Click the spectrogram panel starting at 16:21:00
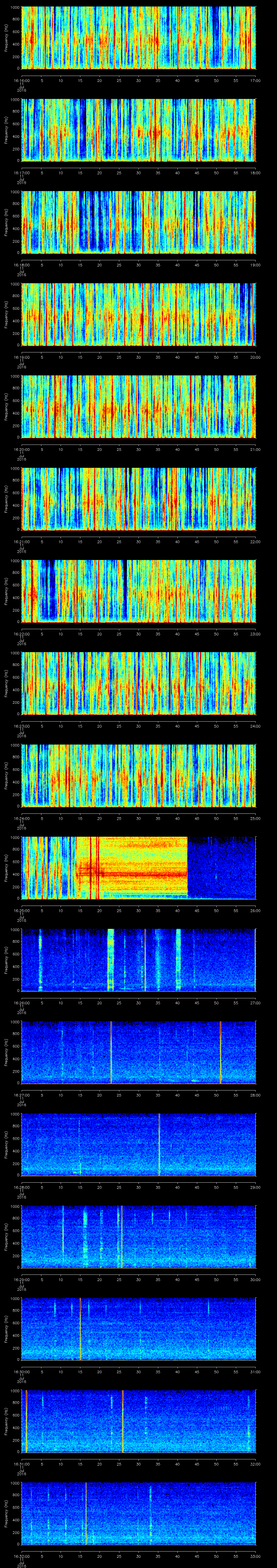The height and width of the screenshot is (1568, 277). pos(139,499)
